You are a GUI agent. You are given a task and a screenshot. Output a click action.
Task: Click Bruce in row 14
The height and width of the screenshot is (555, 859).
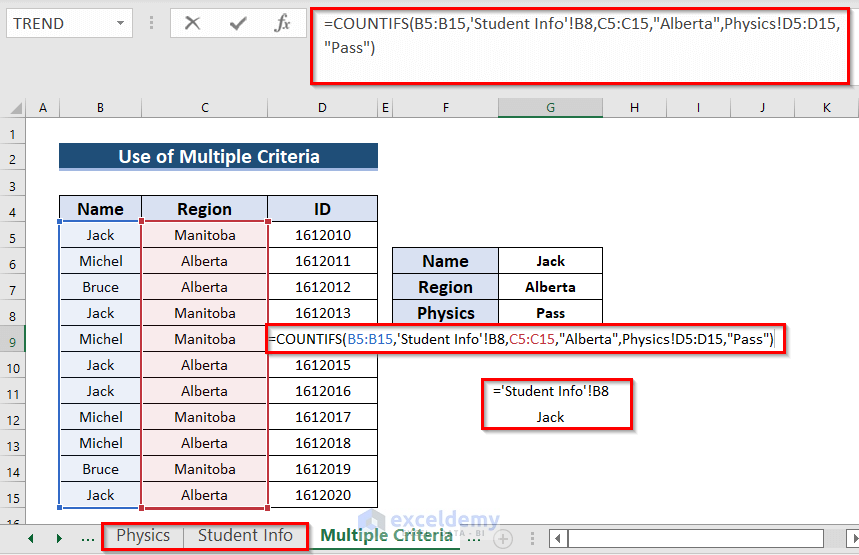pos(100,469)
